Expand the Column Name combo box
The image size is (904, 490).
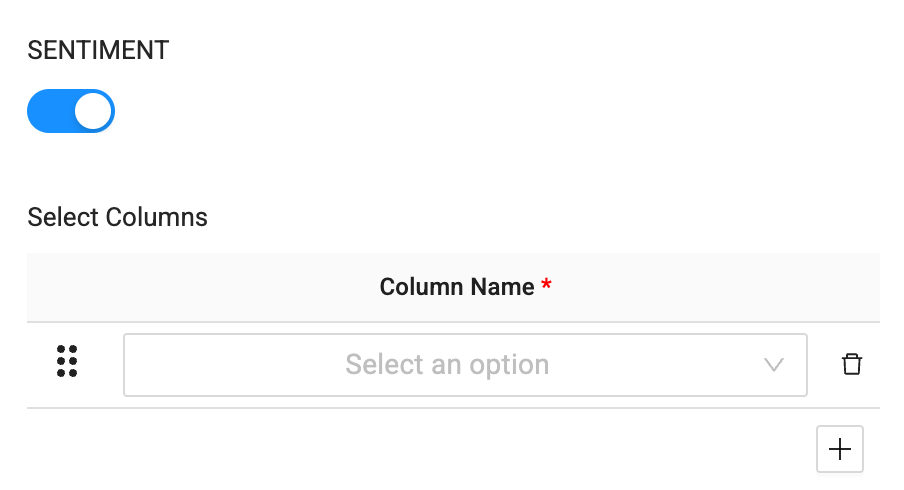click(465, 365)
